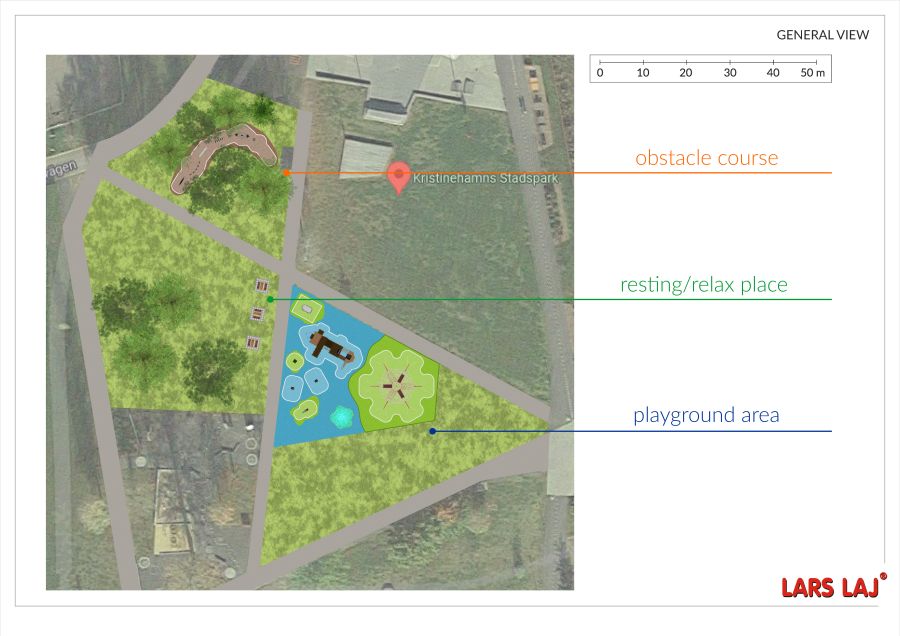Click the green resting place marker dot

coord(270,299)
